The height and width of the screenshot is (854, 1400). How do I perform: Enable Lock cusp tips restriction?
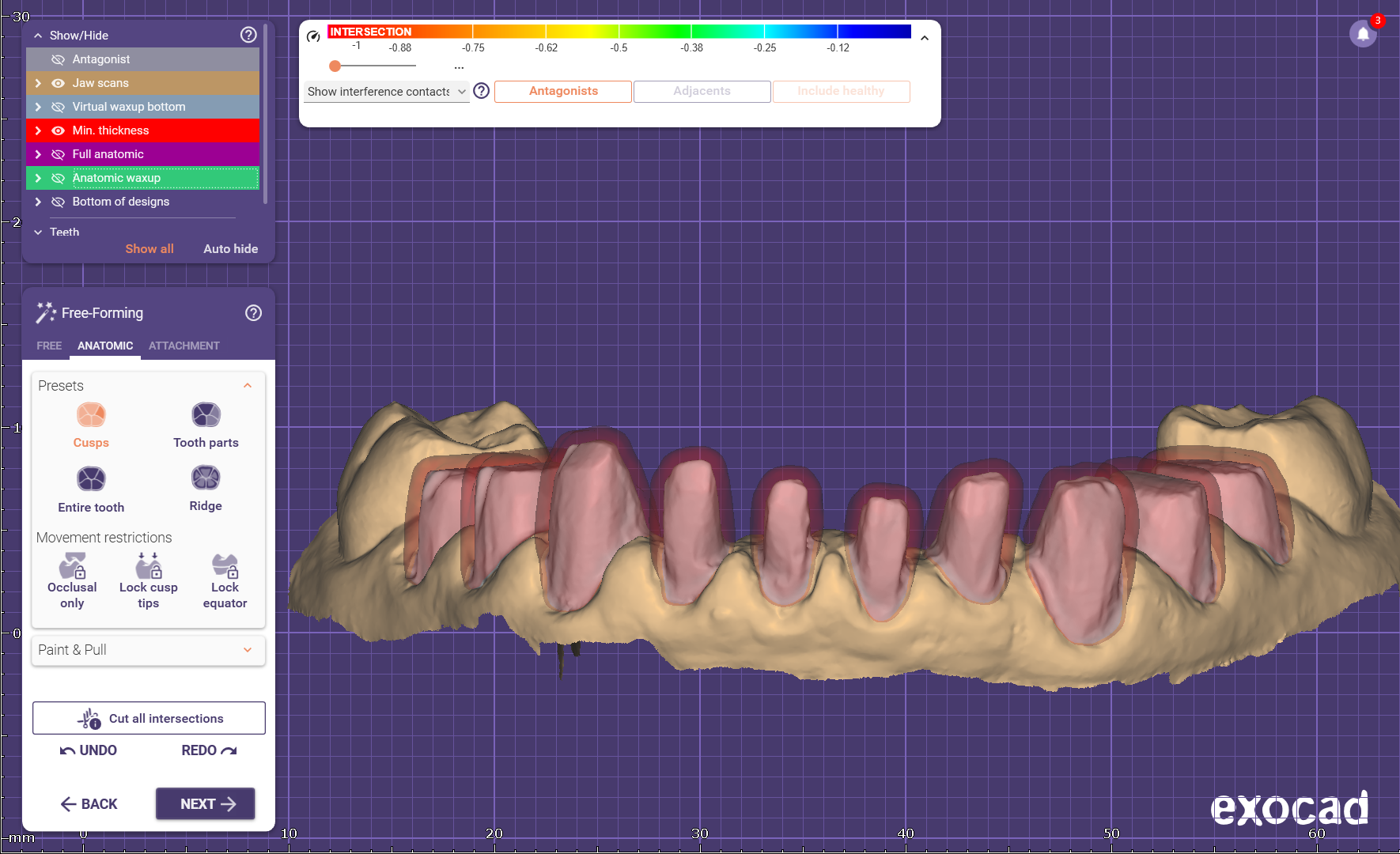click(149, 566)
